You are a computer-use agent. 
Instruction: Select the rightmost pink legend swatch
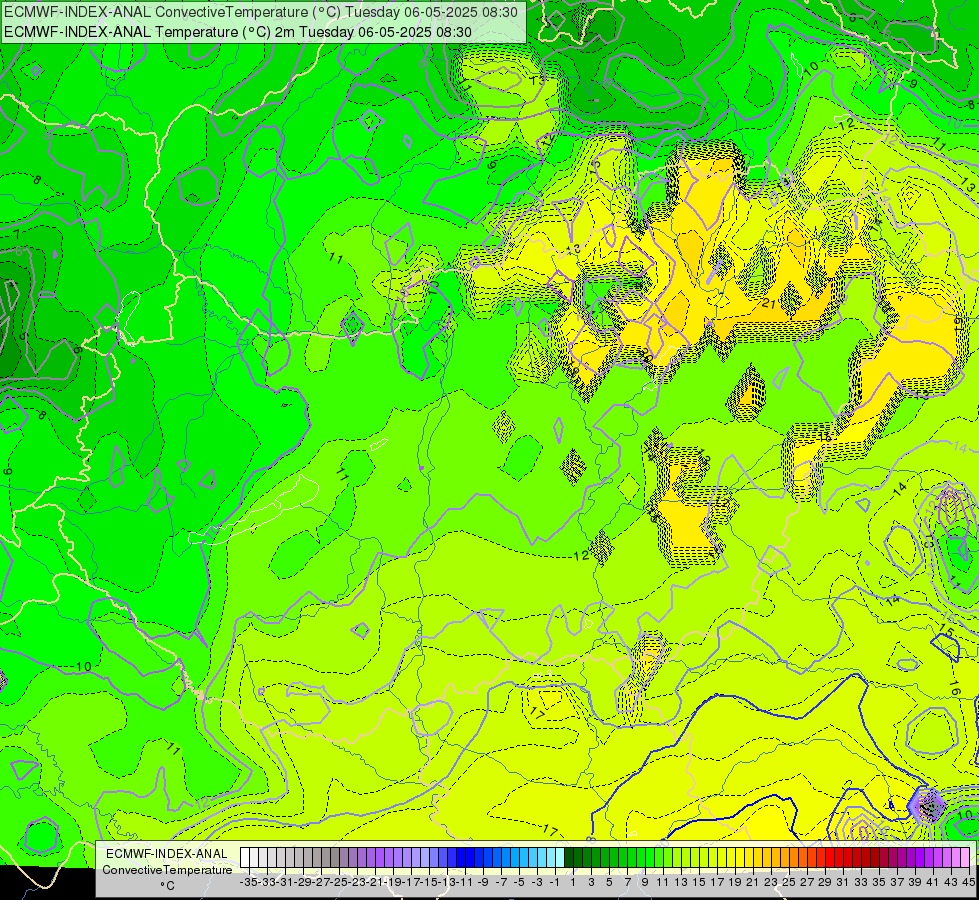pos(965,857)
